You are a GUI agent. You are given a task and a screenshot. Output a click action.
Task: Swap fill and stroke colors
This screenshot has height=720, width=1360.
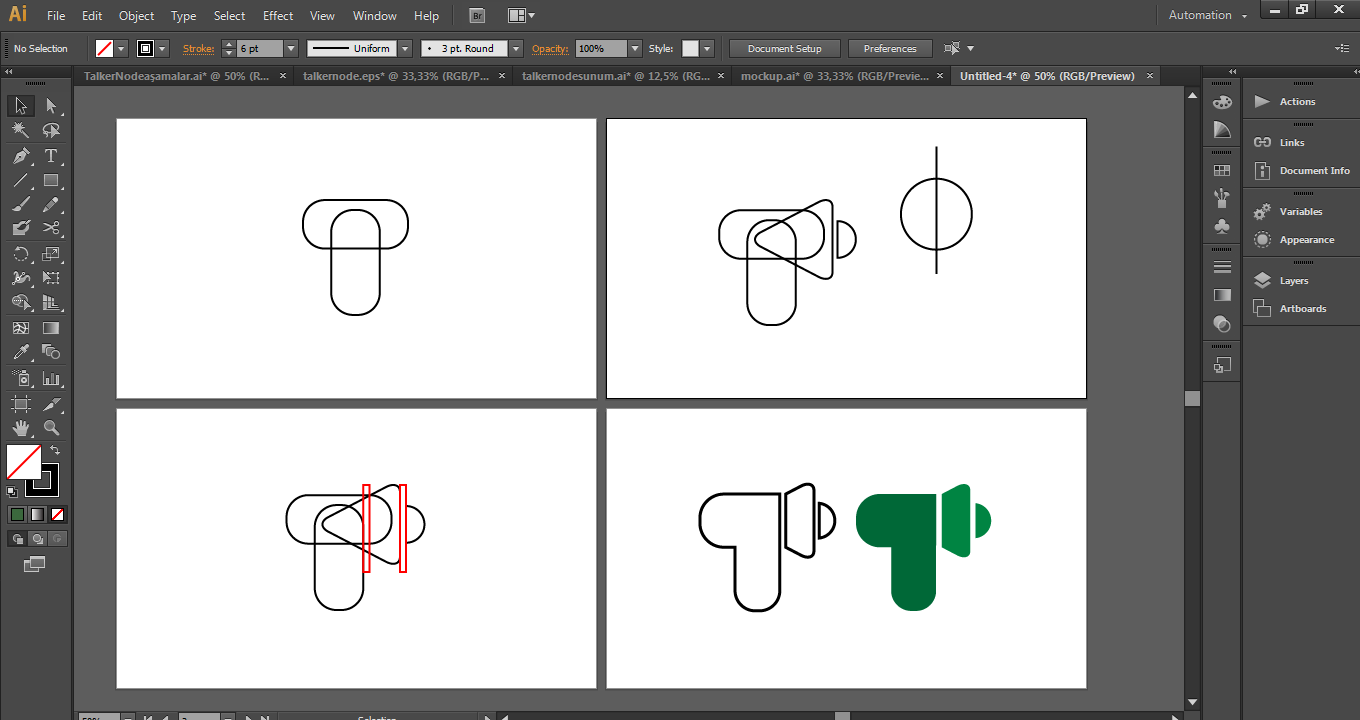click(x=55, y=451)
